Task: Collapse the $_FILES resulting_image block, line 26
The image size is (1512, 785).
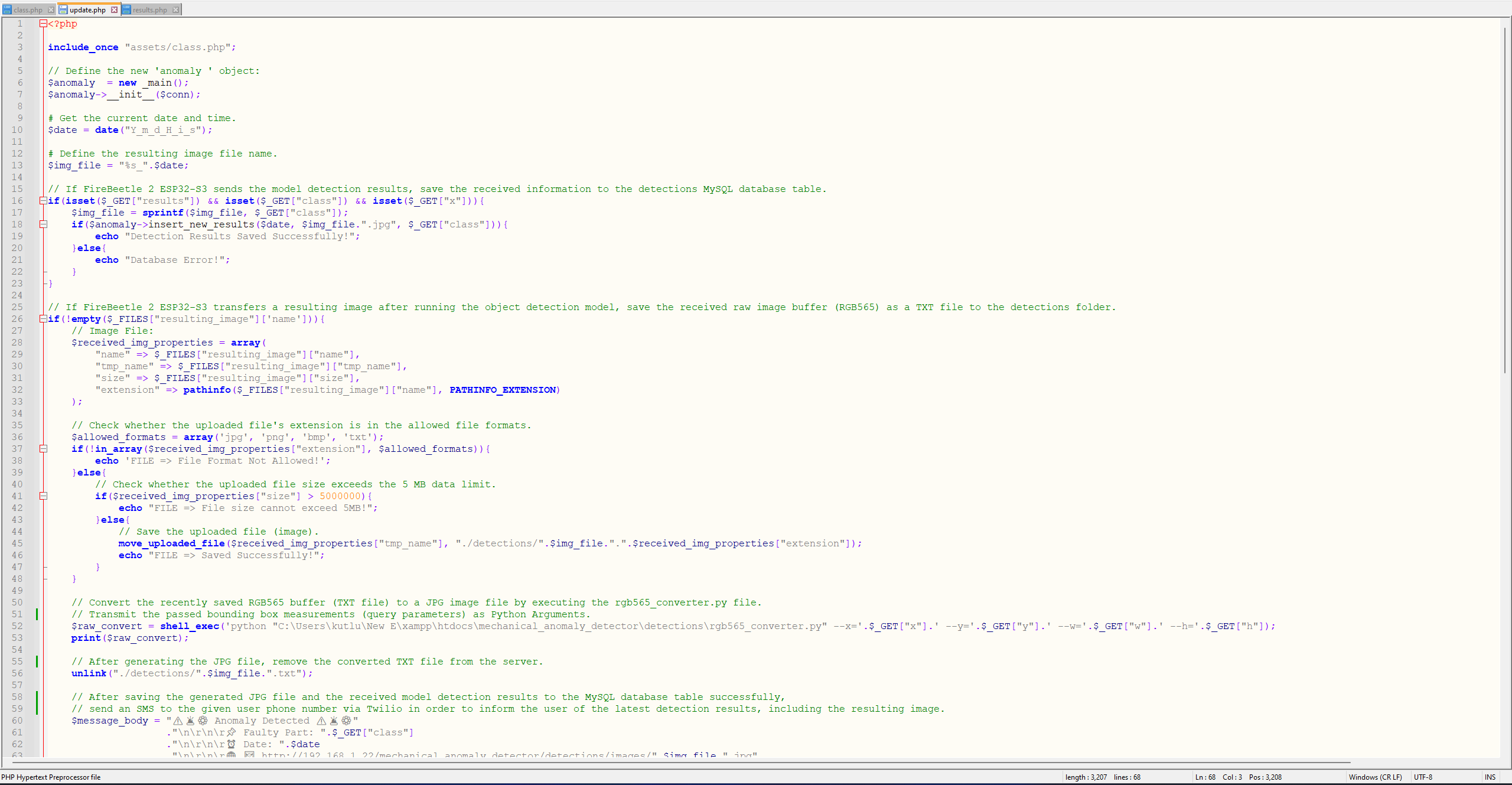Action: click(x=43, y=319)
